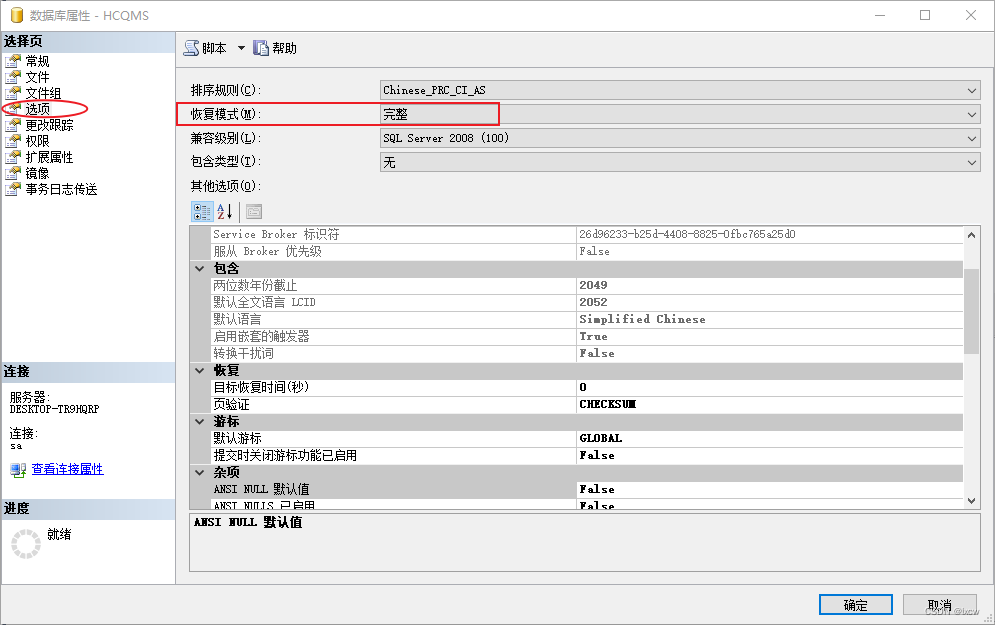Viewport: 995px width, 625px height.
Task: Open the 恢复模式 recovery model dropdown
Action: (x=680, y=114)
